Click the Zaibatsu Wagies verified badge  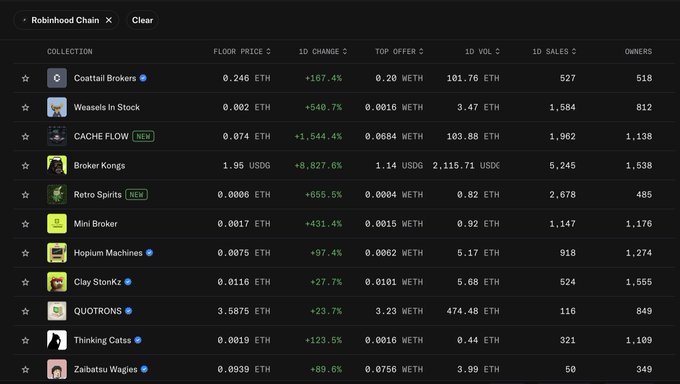point(144,369)
